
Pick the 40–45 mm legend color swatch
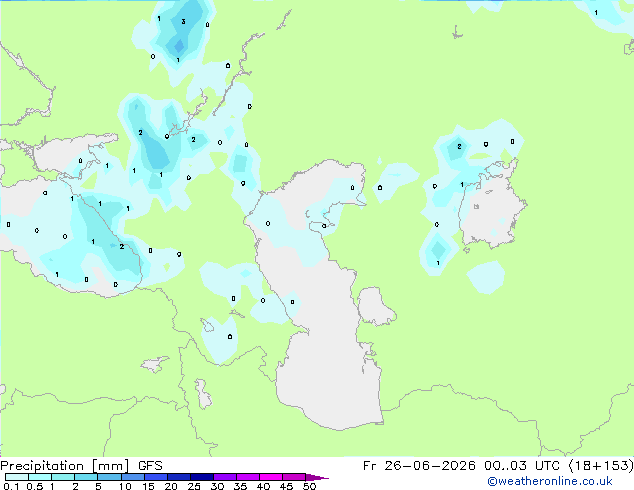(271, 477)
